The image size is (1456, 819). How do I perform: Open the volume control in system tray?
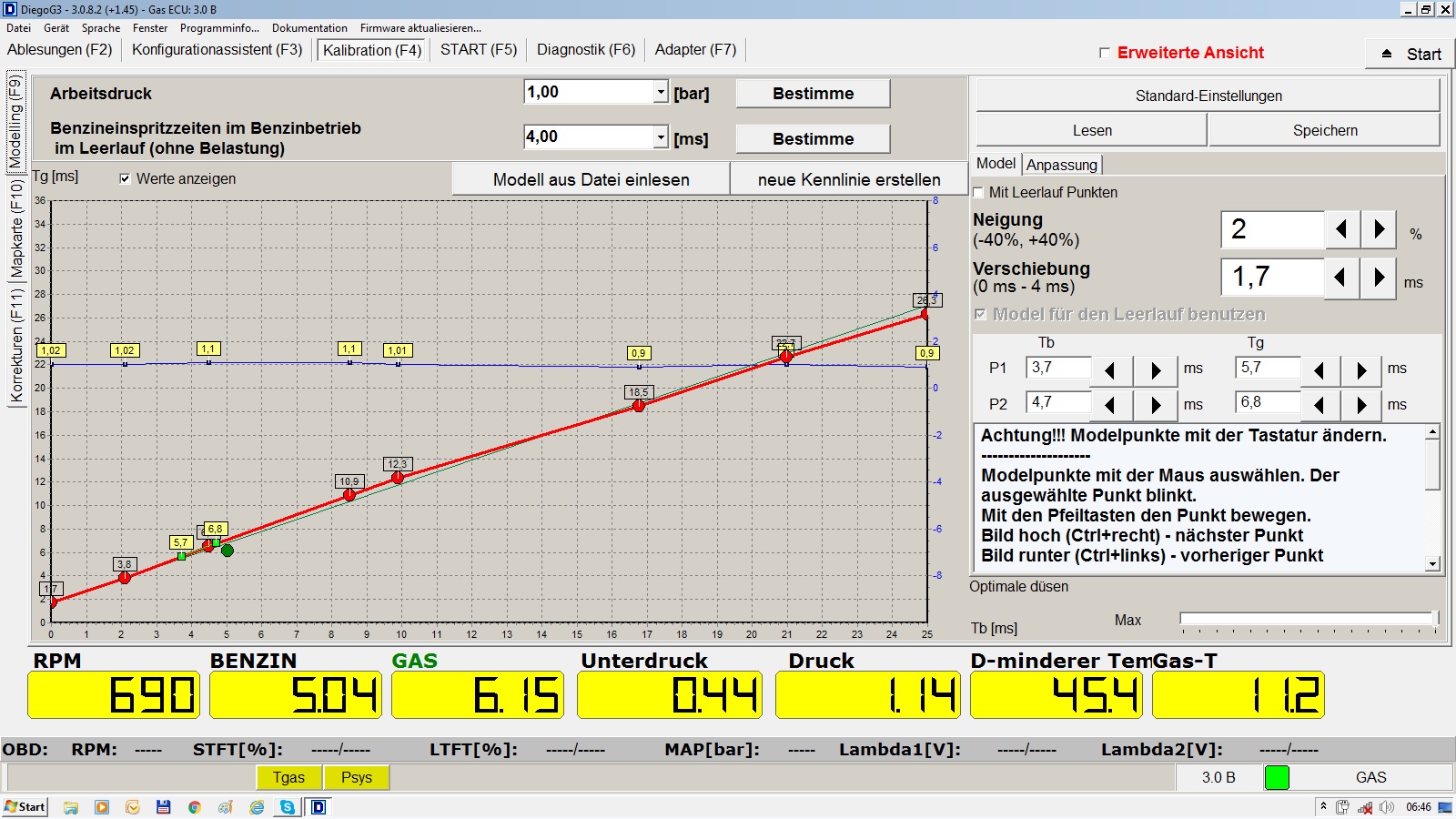tap(1387, 807)
